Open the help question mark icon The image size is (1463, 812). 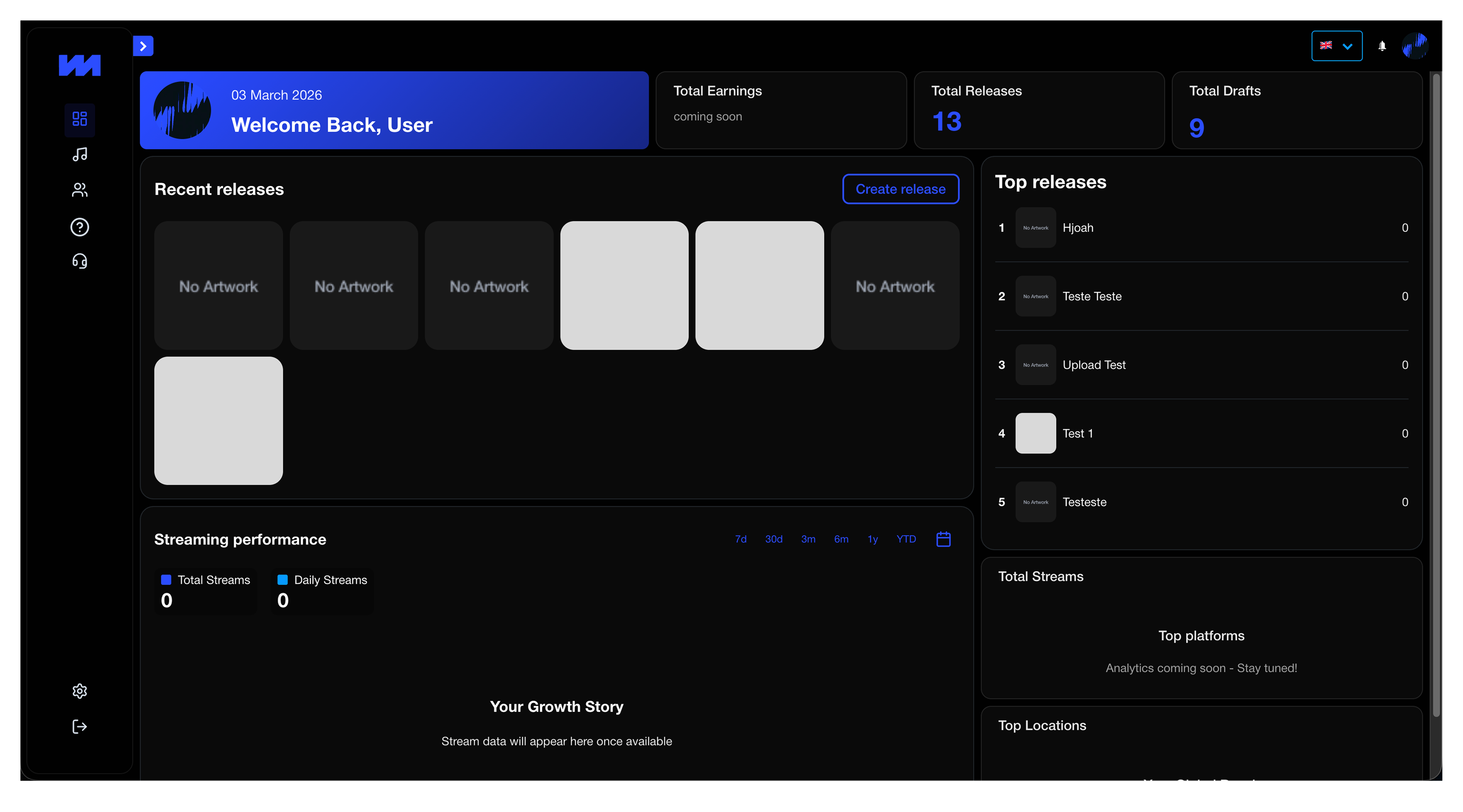click(x=80, y=227)
